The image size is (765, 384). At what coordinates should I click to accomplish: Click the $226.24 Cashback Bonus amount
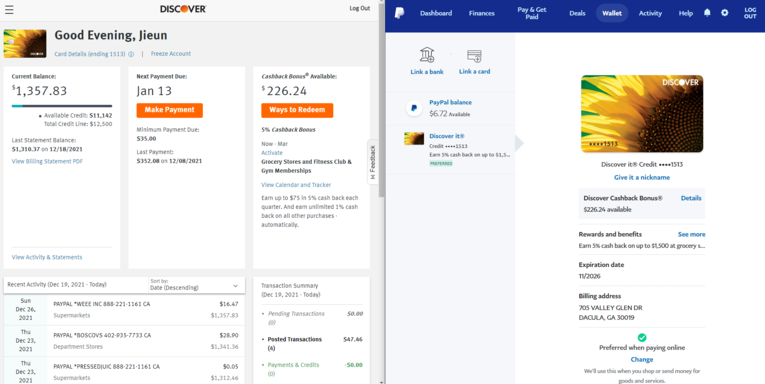tap(284, 91)
